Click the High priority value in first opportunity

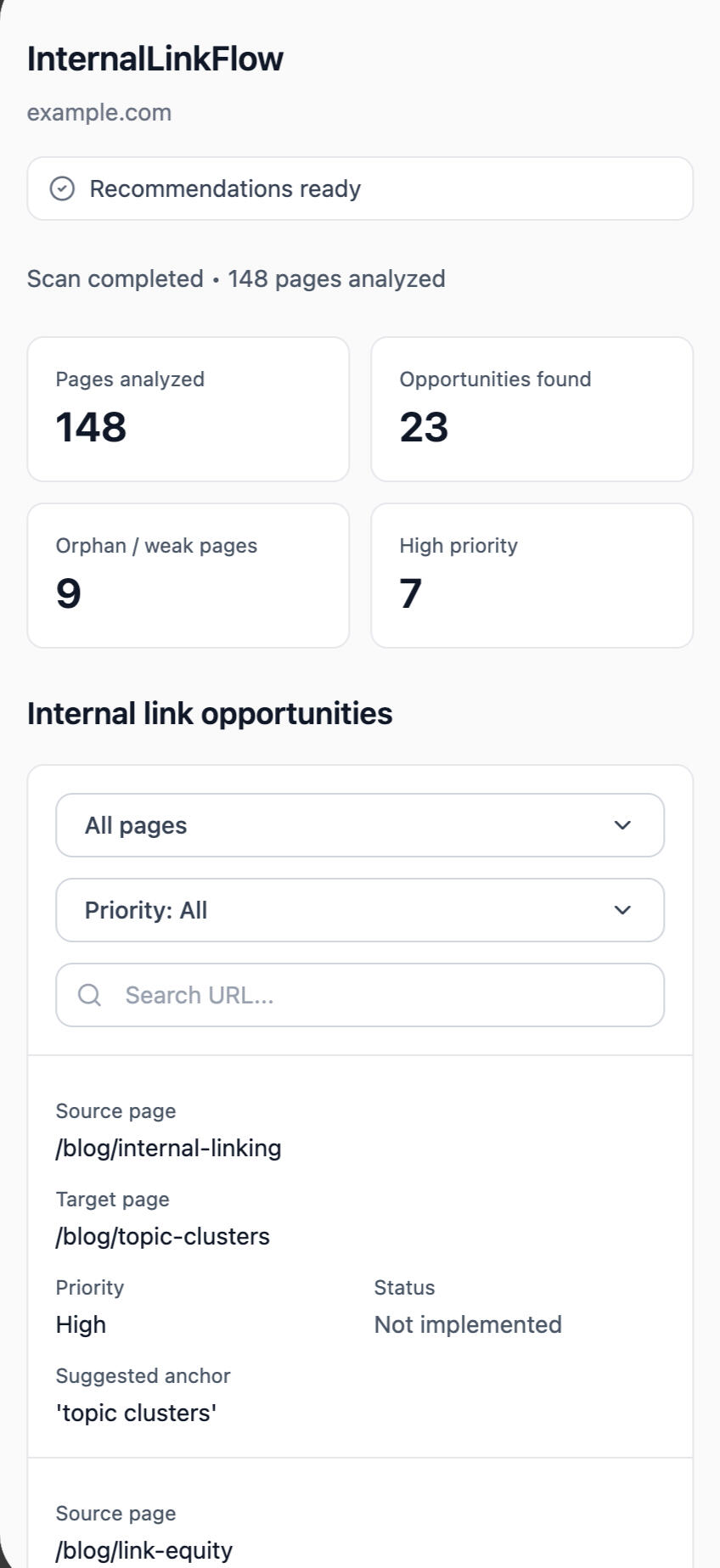[81, 1324]
